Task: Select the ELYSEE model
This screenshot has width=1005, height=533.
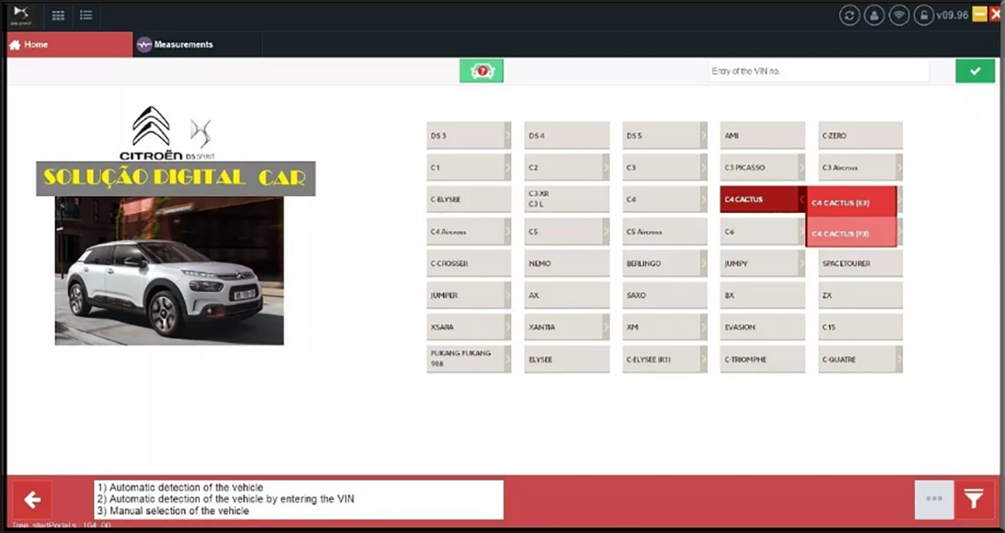Action: click(567, 359)
